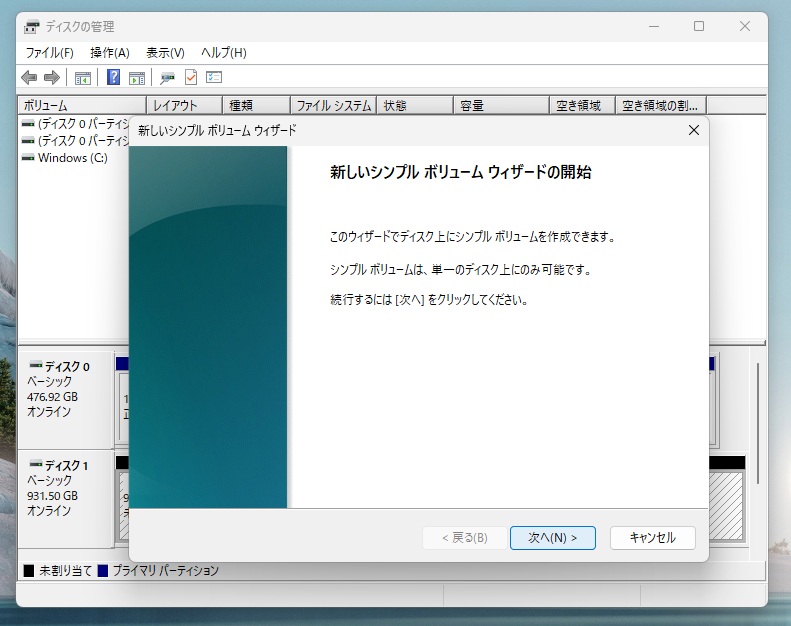Screen dimensions: 791x626
Task: Click the connect drive toolbar icon
Action: tap(167, 78)
